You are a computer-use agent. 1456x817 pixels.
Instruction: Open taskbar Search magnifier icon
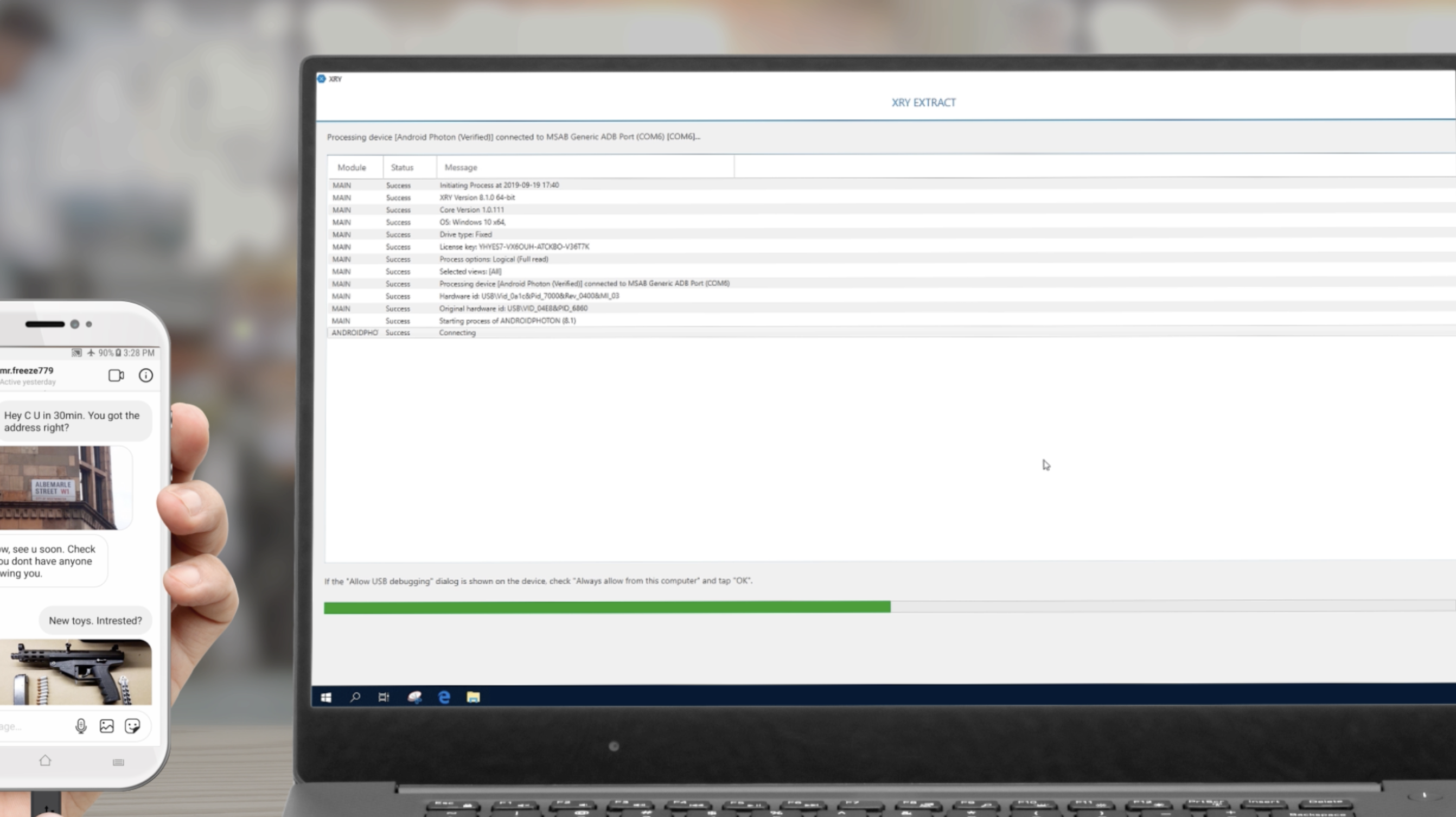(355, 697)
